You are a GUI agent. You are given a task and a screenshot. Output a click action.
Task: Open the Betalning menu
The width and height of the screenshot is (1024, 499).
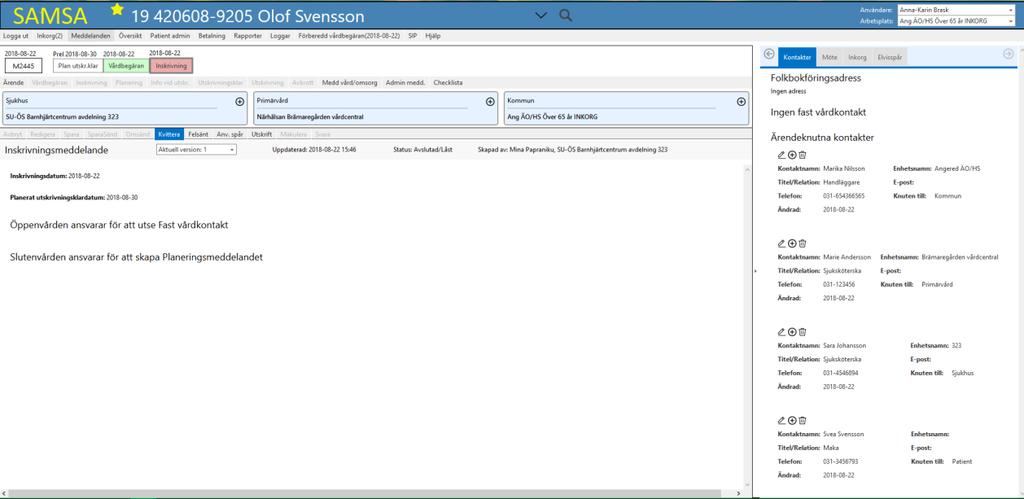coord(212,36)
